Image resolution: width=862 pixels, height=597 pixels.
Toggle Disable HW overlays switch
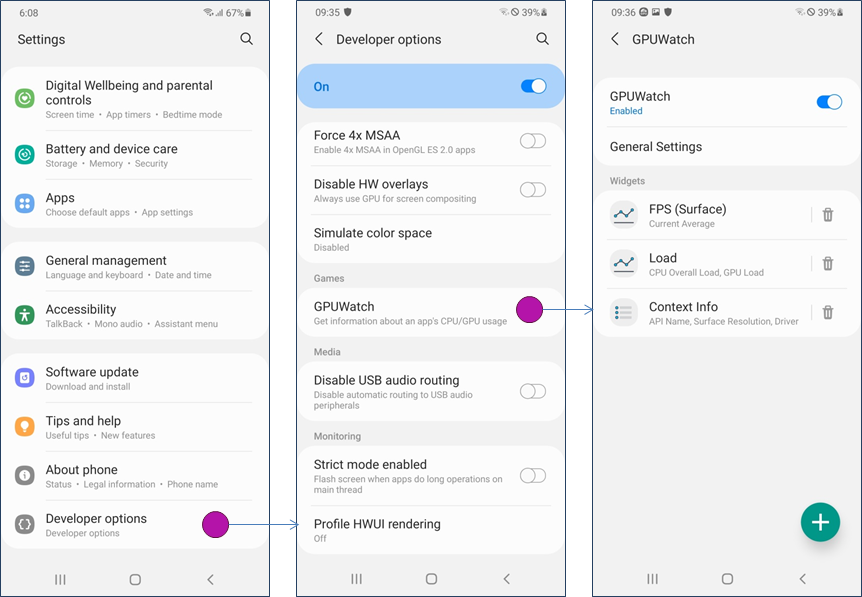533,190
